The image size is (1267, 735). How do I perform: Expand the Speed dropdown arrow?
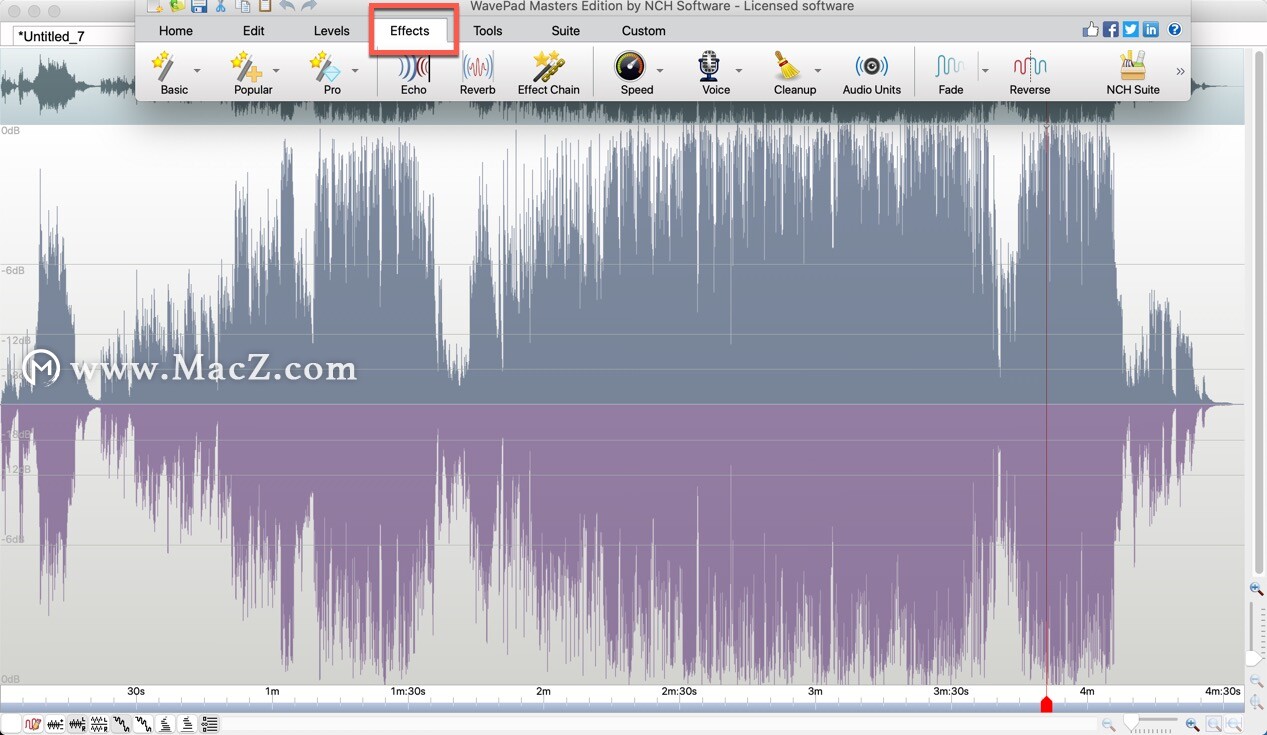coord(660,71)
